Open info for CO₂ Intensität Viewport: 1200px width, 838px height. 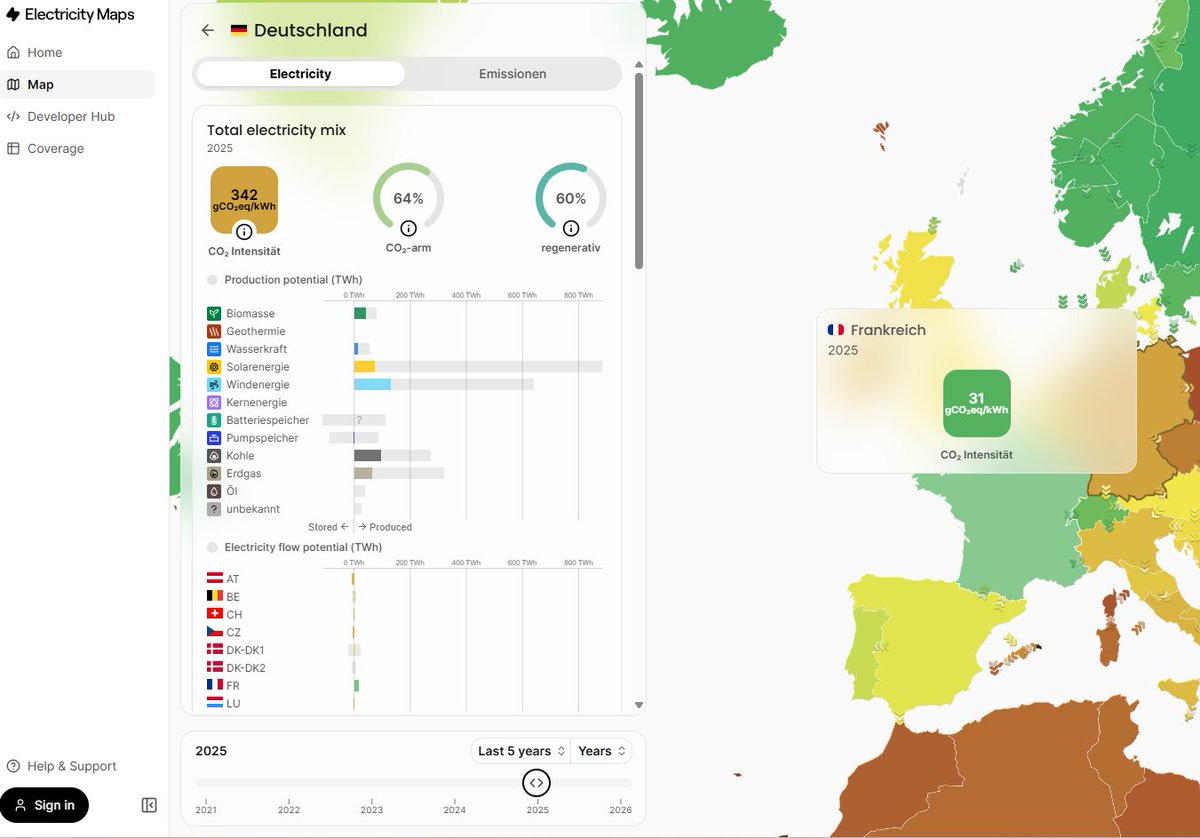(x=244, y=231)
